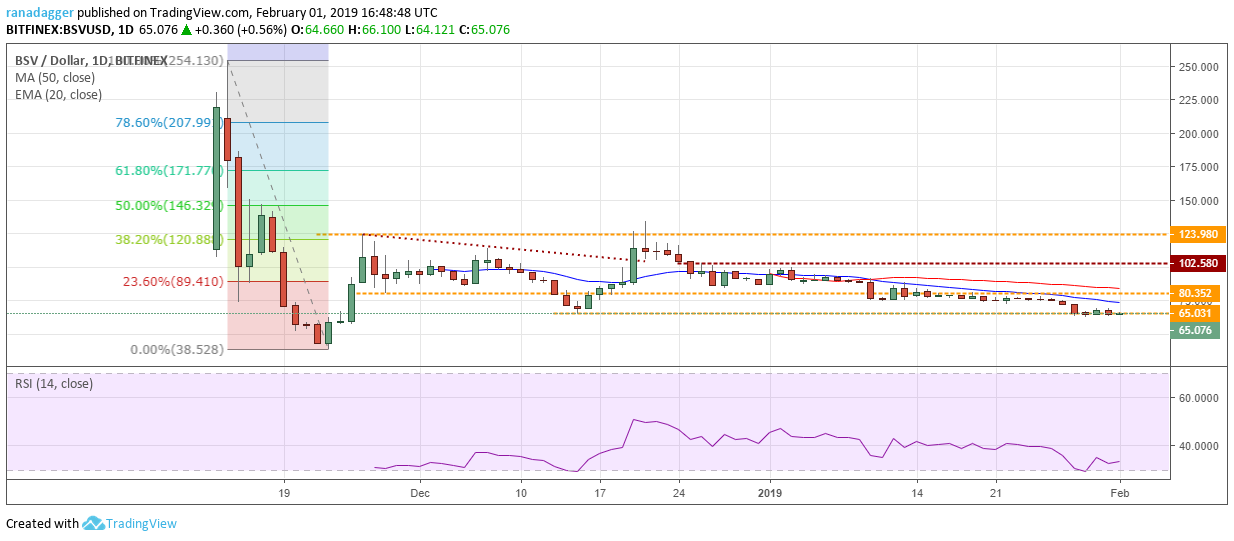Click the '10' date on time axis

(x=521, y=493)
